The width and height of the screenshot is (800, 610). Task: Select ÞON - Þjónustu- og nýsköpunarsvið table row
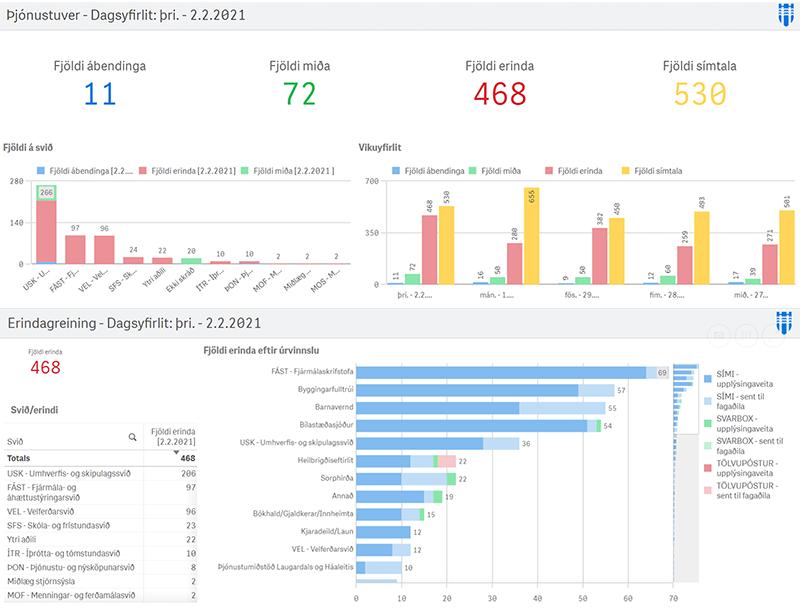point(101,567)
